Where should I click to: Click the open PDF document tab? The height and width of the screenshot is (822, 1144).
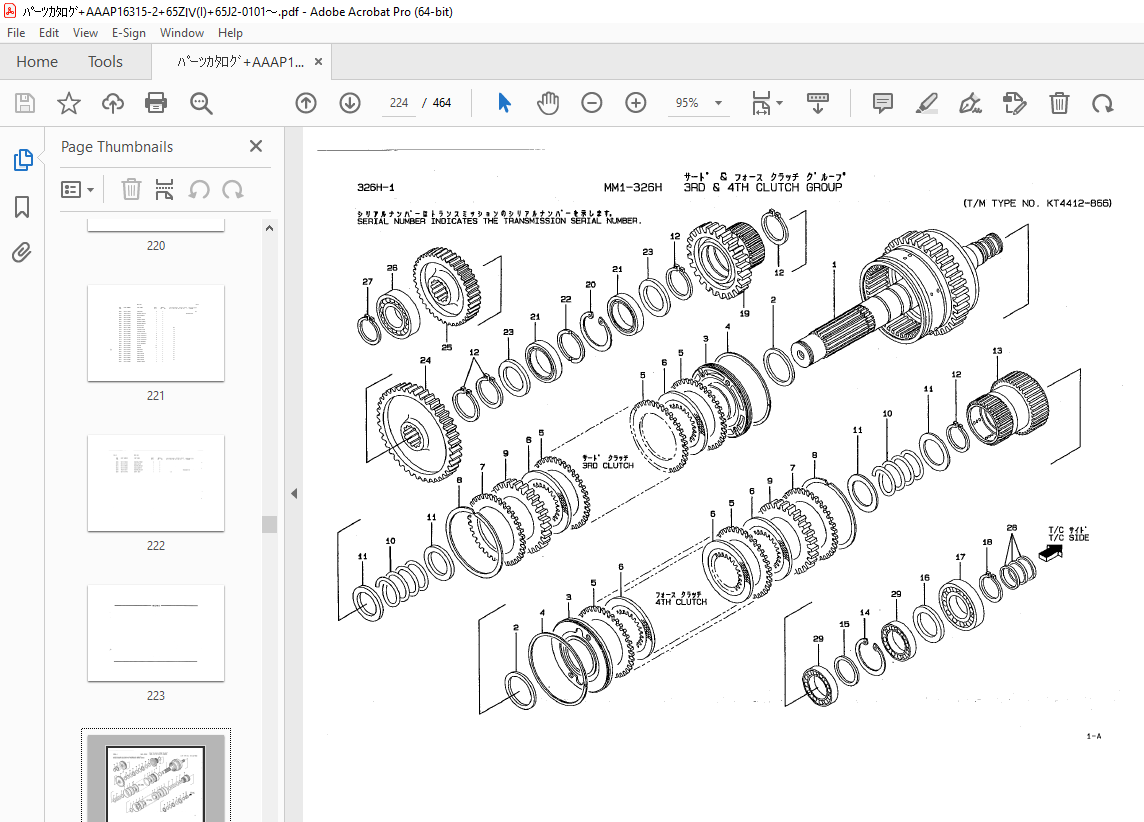pos(241,62)
